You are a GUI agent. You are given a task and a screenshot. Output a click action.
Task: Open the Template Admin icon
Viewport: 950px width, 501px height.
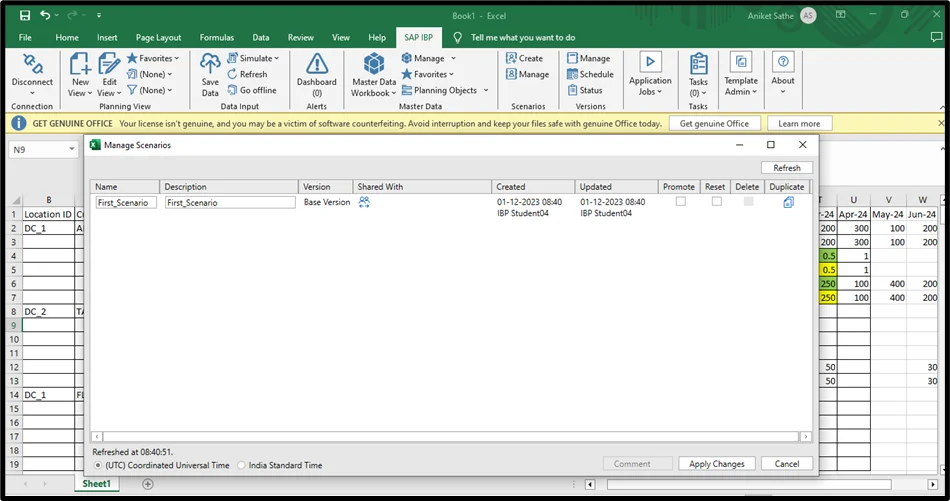741,62
